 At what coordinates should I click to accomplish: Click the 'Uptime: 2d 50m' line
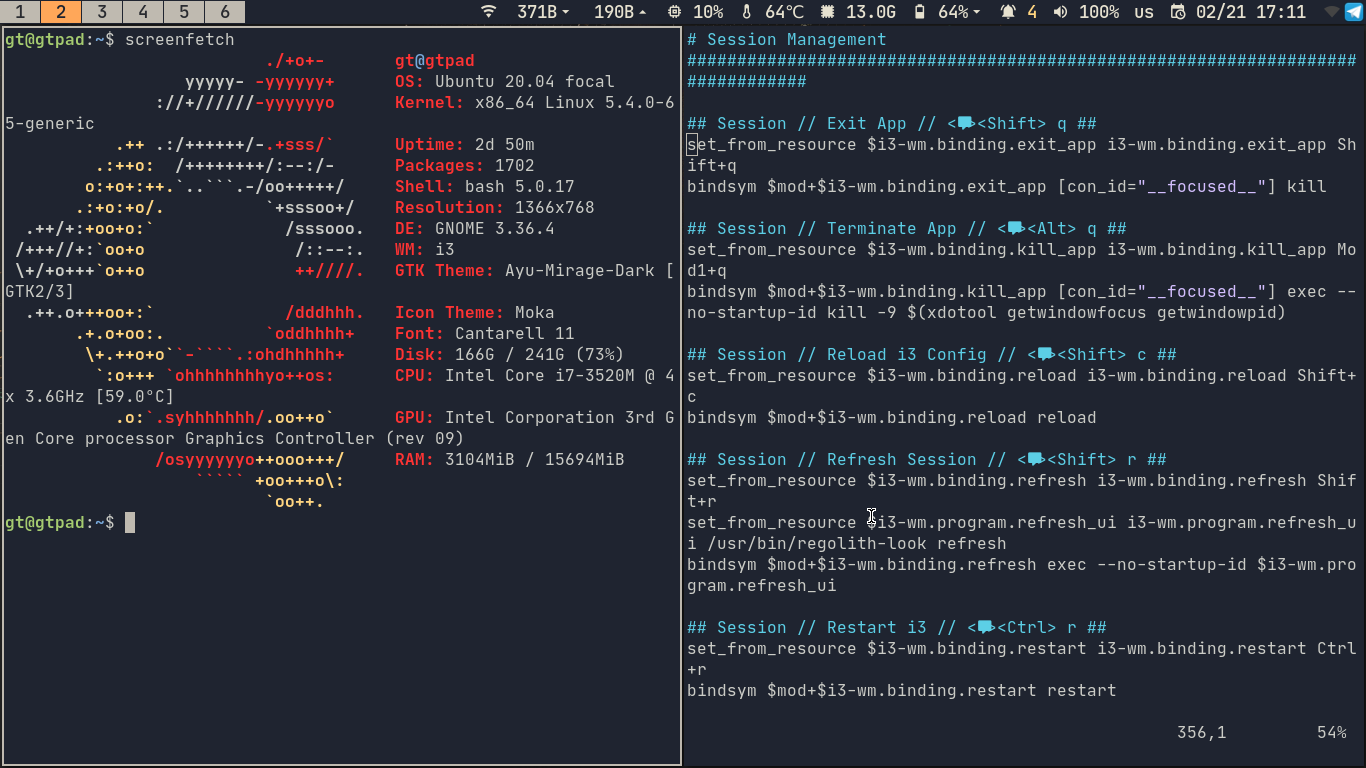point(465,145)
